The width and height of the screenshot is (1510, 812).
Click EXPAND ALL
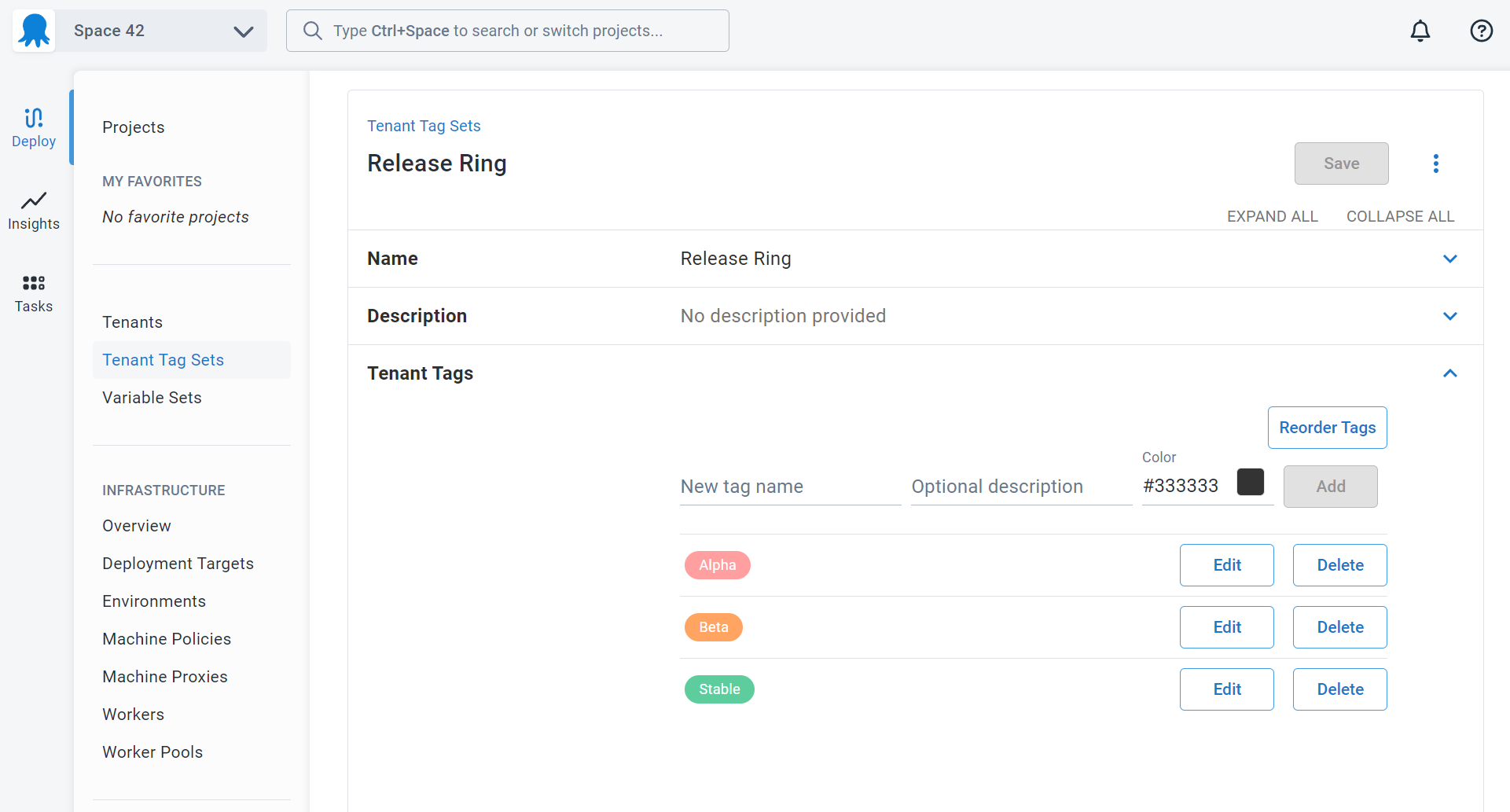(x=1272, y=216)
